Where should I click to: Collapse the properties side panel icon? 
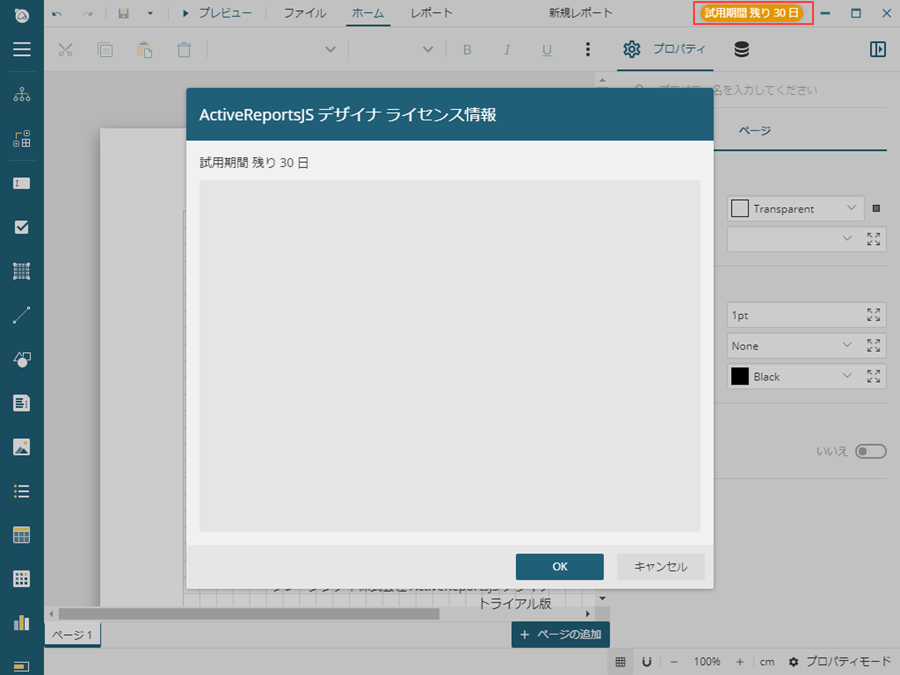[878, 49]
